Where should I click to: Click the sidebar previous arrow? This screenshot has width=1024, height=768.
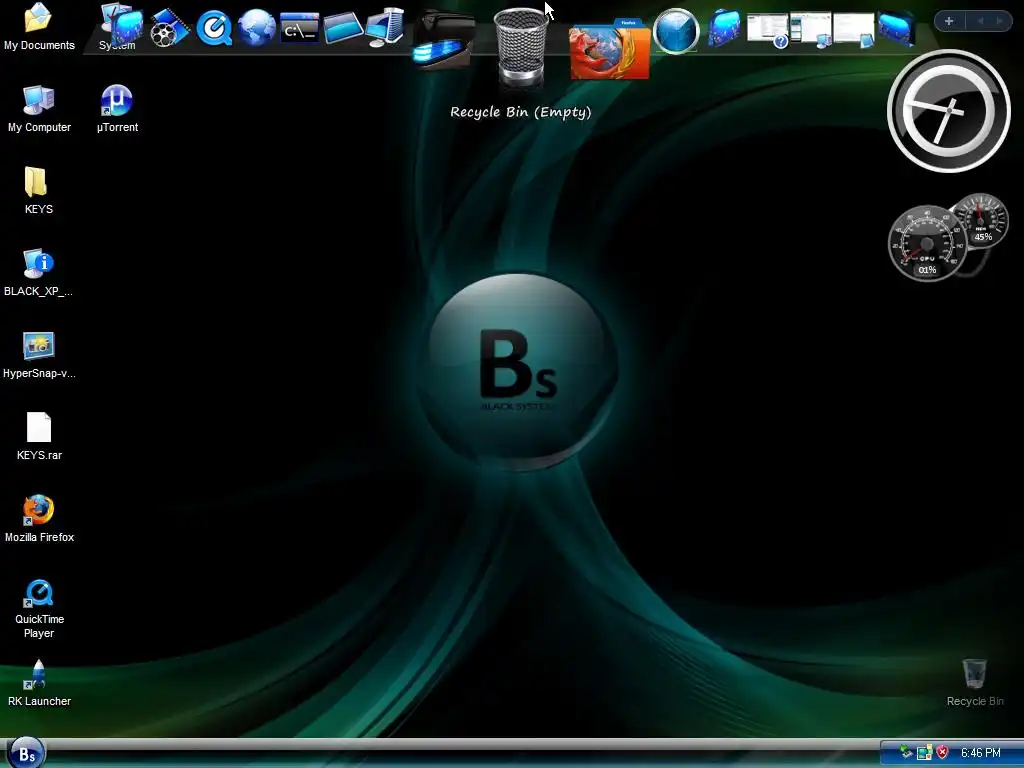coord(980,21)
